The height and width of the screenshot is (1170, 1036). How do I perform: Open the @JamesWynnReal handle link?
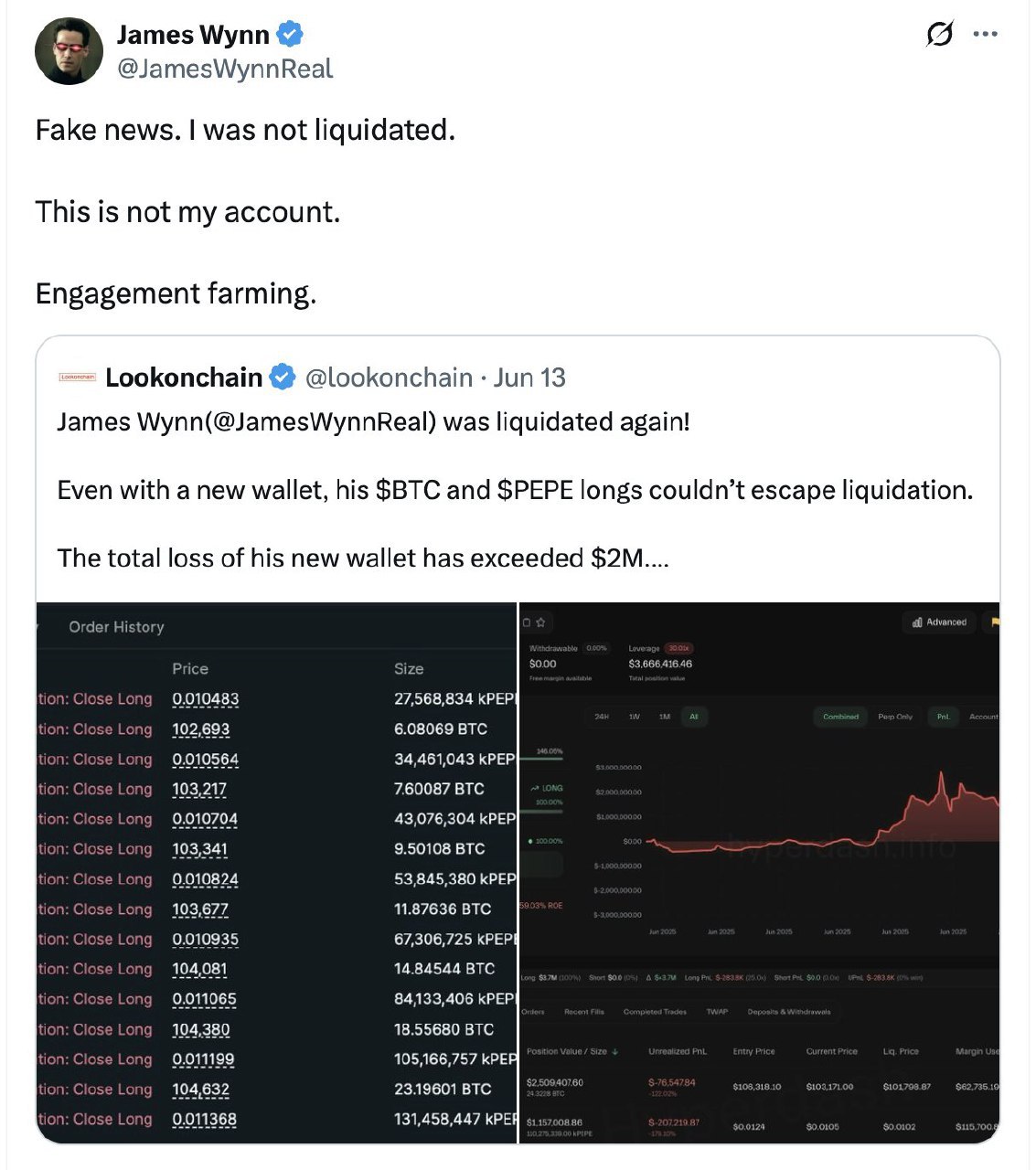[225, 69]
